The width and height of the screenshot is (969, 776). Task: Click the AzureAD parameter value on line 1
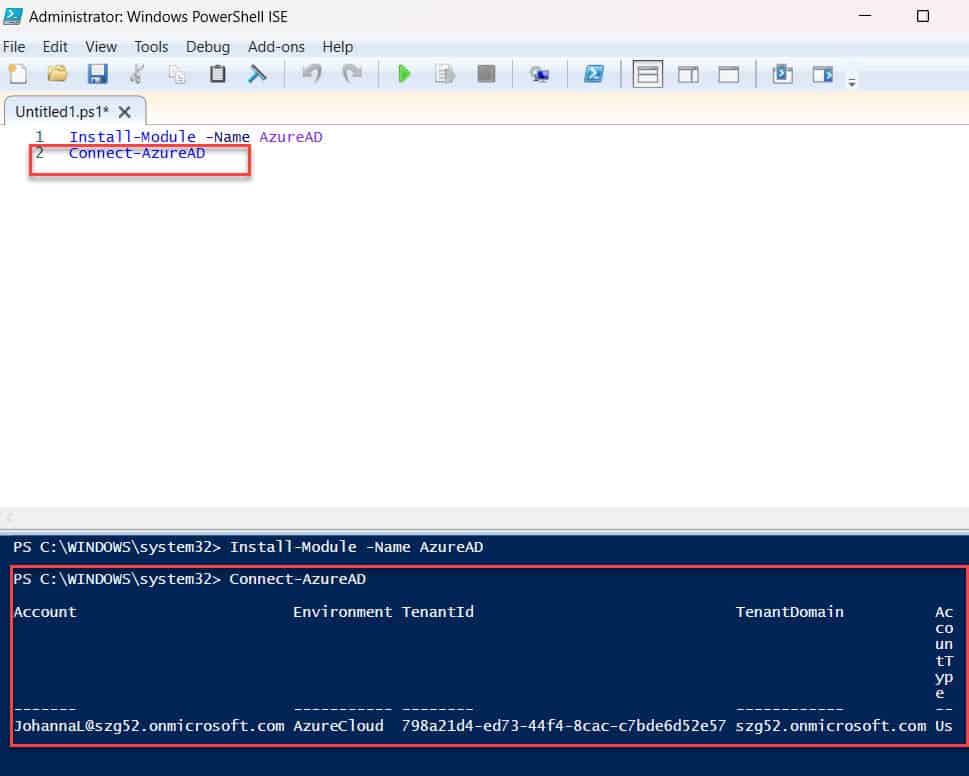pos(290,137)
